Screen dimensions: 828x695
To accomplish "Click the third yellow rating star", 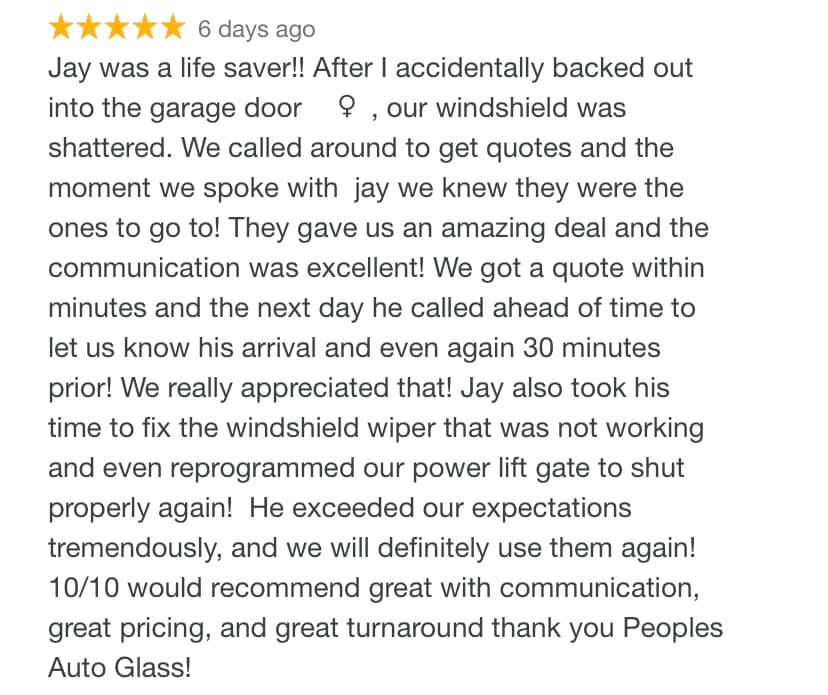I will click(117, 28).
